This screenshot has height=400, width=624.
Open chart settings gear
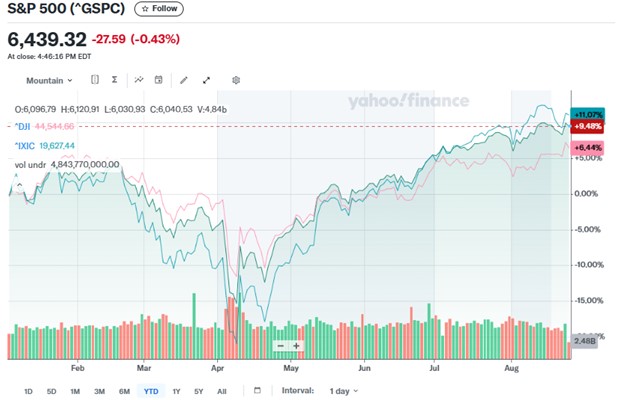(x=236, y=80)
